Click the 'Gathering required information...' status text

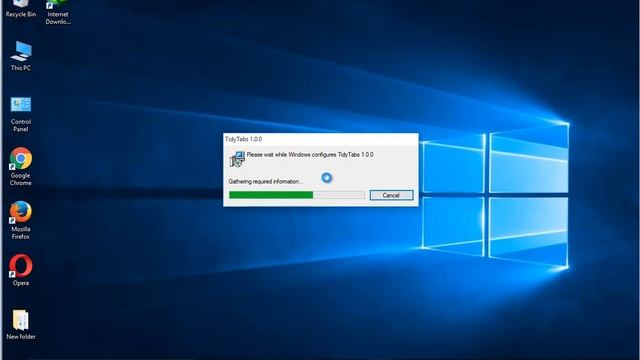(x=266, y=181)
